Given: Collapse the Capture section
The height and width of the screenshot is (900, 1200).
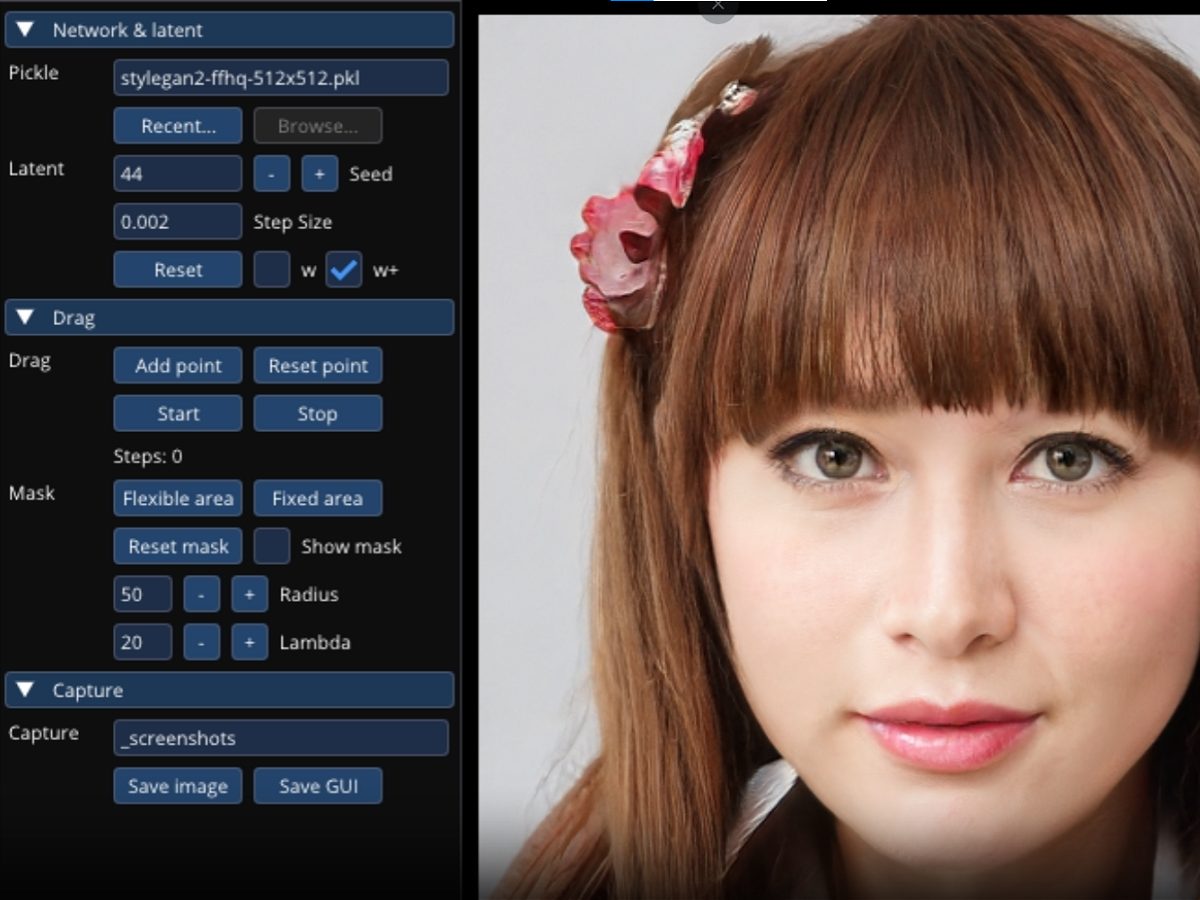Looking at the screenshot, I should 26,690.
